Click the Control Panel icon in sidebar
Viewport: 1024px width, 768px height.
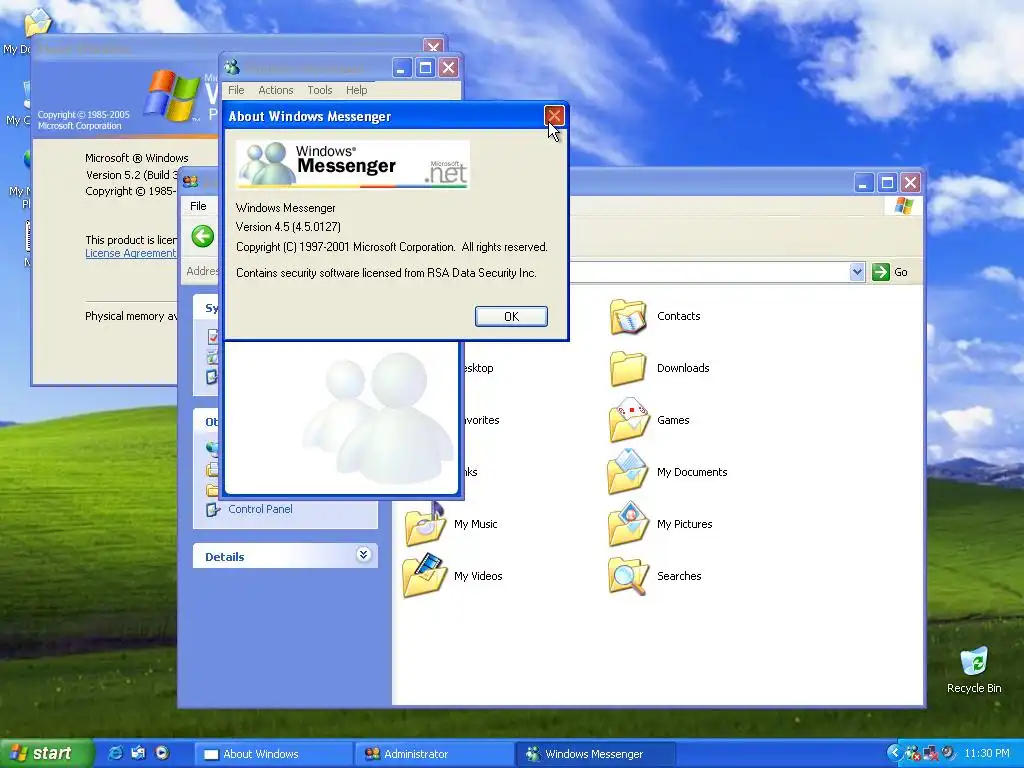point(213,509)
